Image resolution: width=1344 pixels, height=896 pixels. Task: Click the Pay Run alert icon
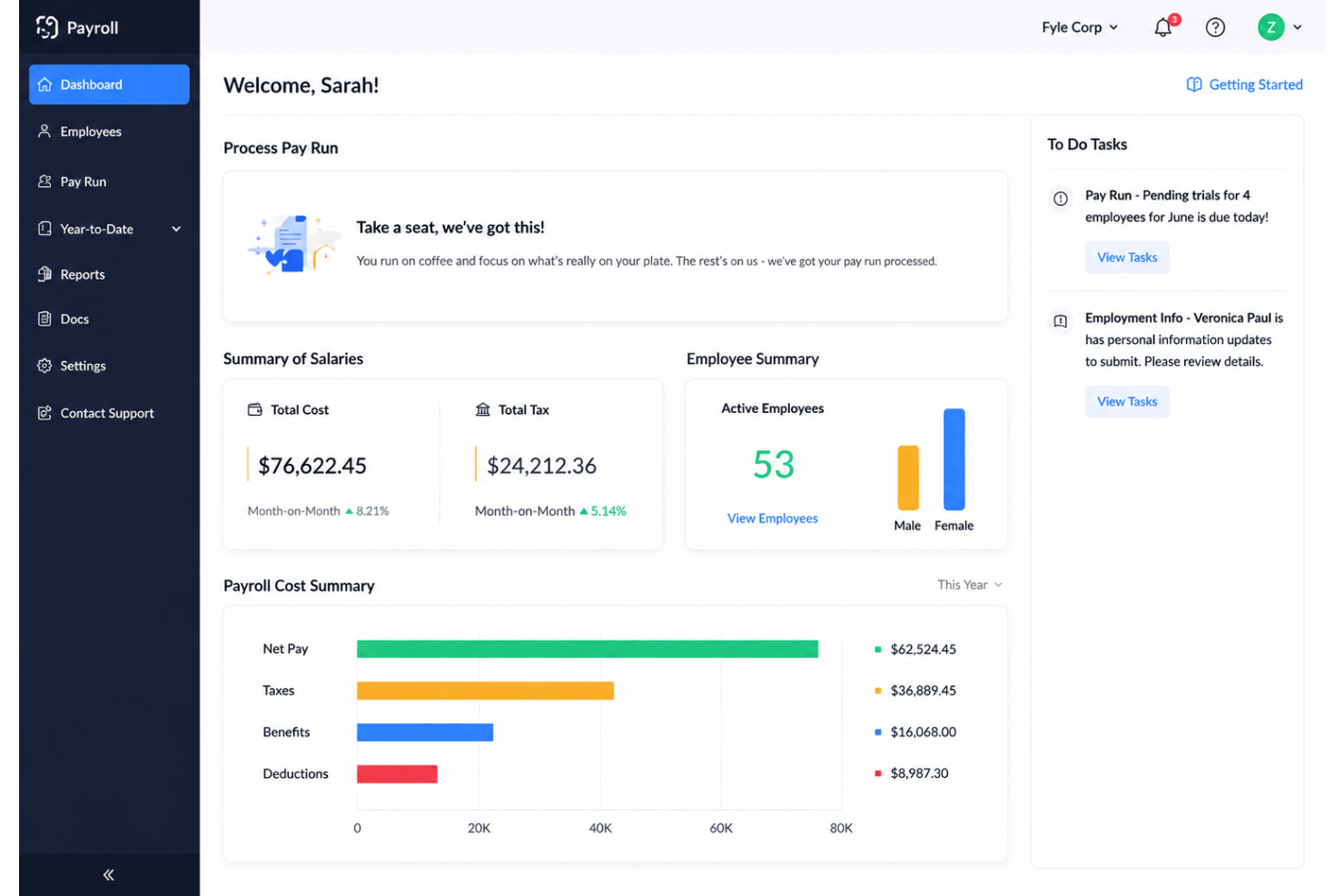pyautogui.click(x=1061, y=199)
